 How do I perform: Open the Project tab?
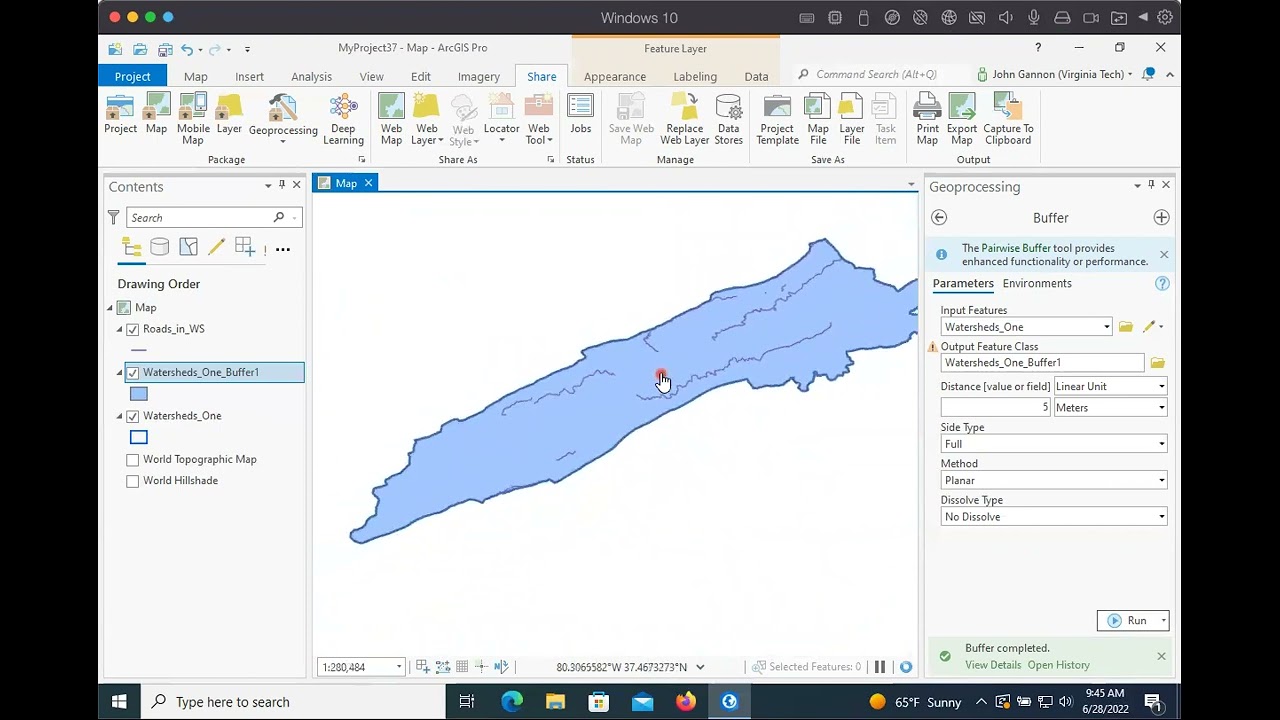[132, 76]
